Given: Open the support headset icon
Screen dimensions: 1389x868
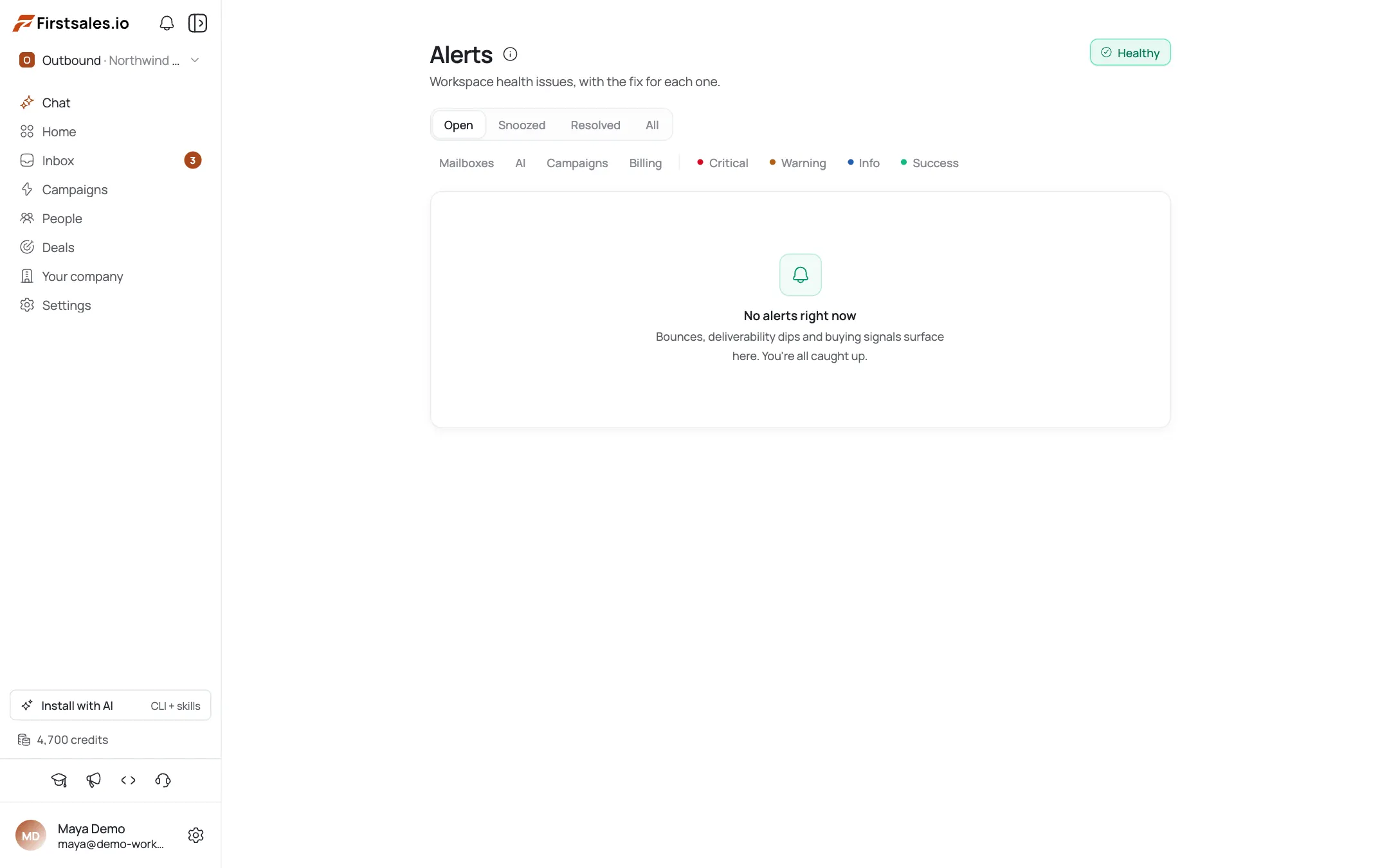Looking at the screenshot, I should (163, 780).
